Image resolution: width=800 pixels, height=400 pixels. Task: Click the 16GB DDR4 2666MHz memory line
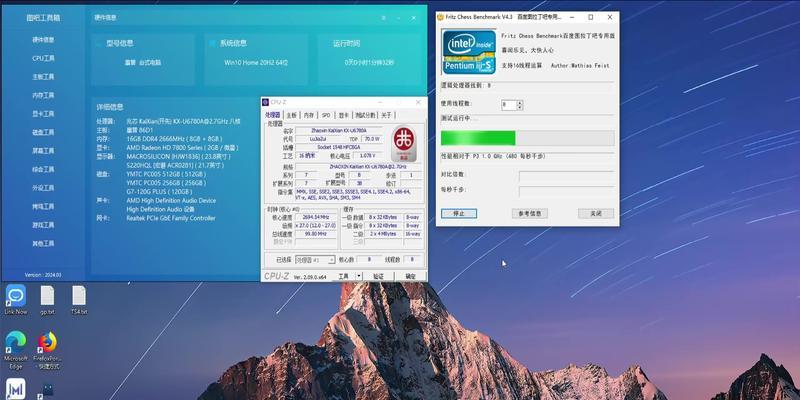click(x=174, y=139)
